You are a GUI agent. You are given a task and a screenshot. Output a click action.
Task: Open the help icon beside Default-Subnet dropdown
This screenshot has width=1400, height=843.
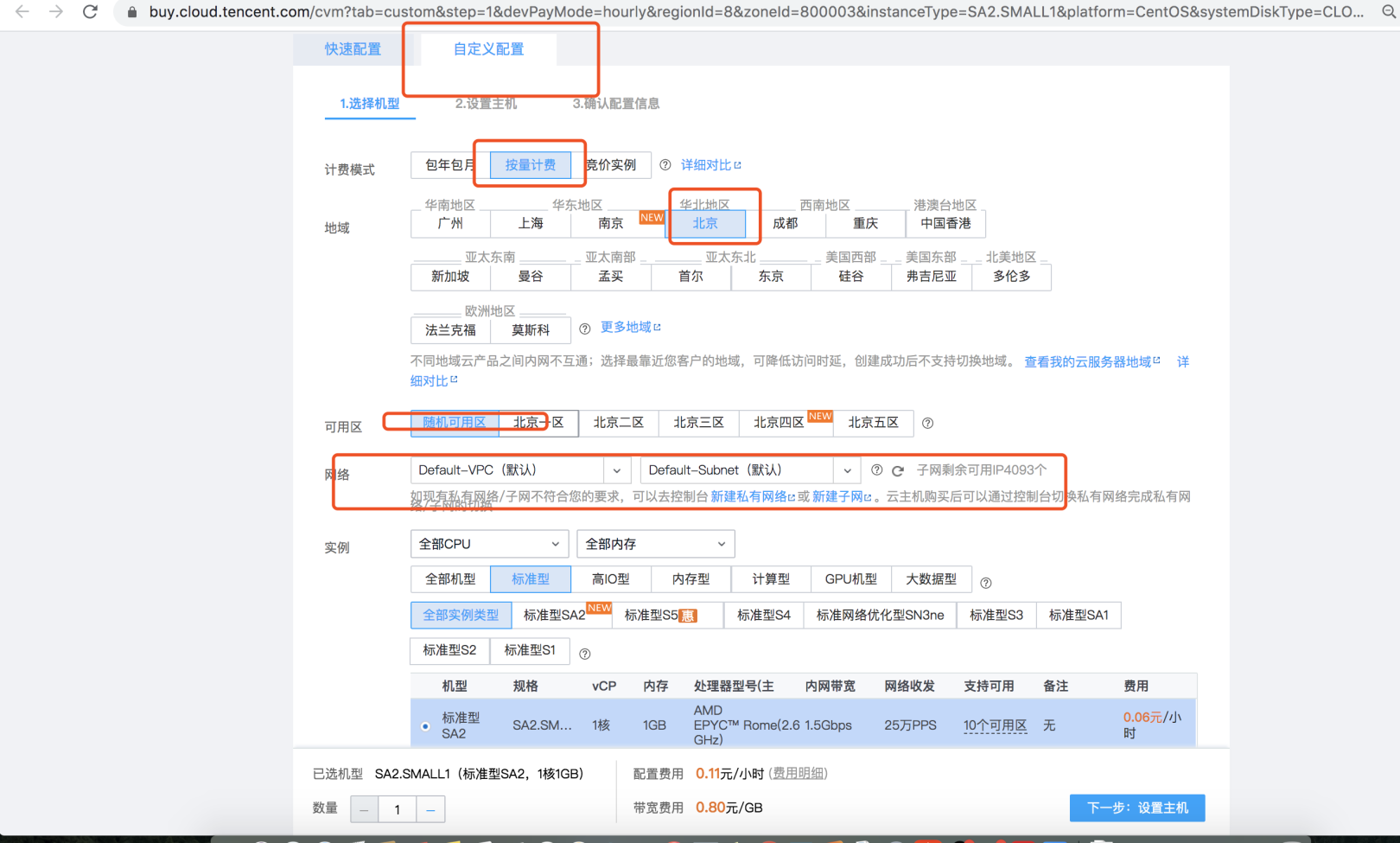[876, 470]
